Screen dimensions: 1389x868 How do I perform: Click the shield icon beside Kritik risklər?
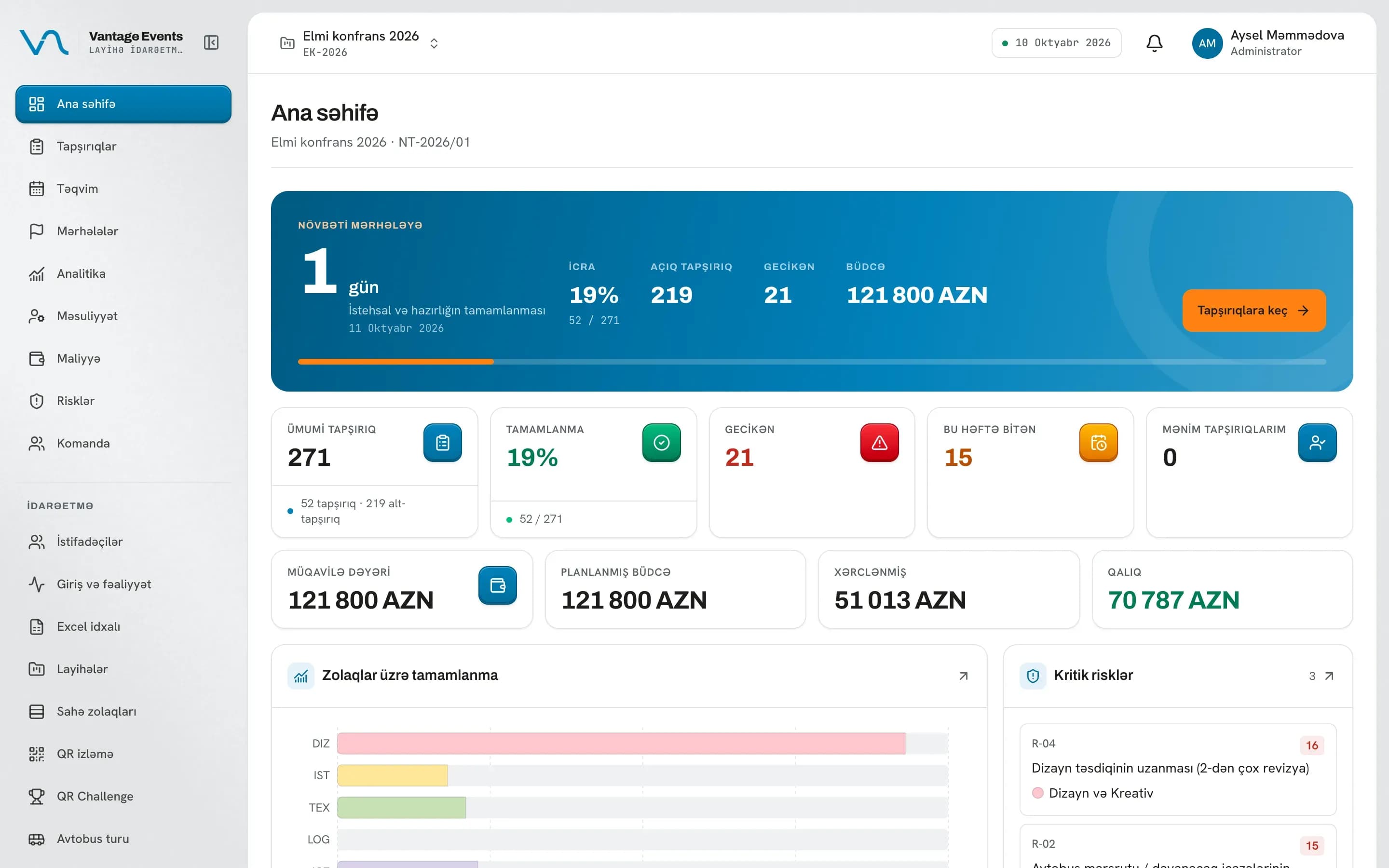pyautogui.click(x=1033, y=676)
